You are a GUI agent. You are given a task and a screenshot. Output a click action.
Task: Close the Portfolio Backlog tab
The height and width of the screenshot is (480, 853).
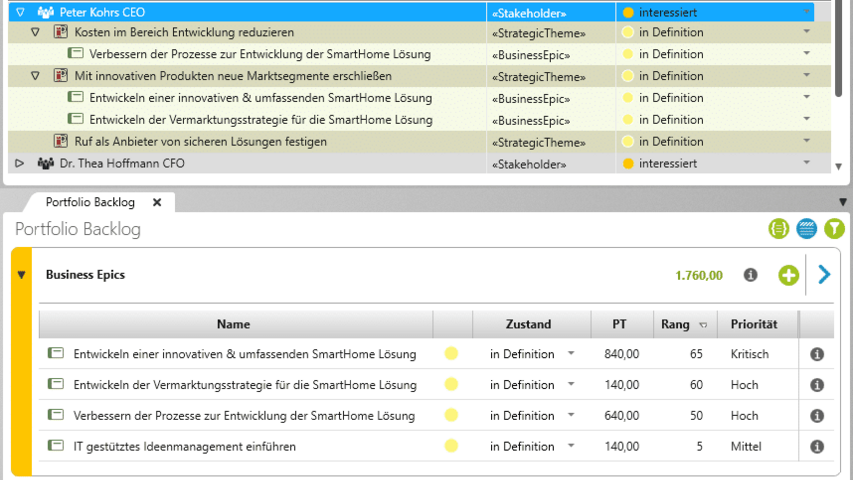[x=157, y=202]
